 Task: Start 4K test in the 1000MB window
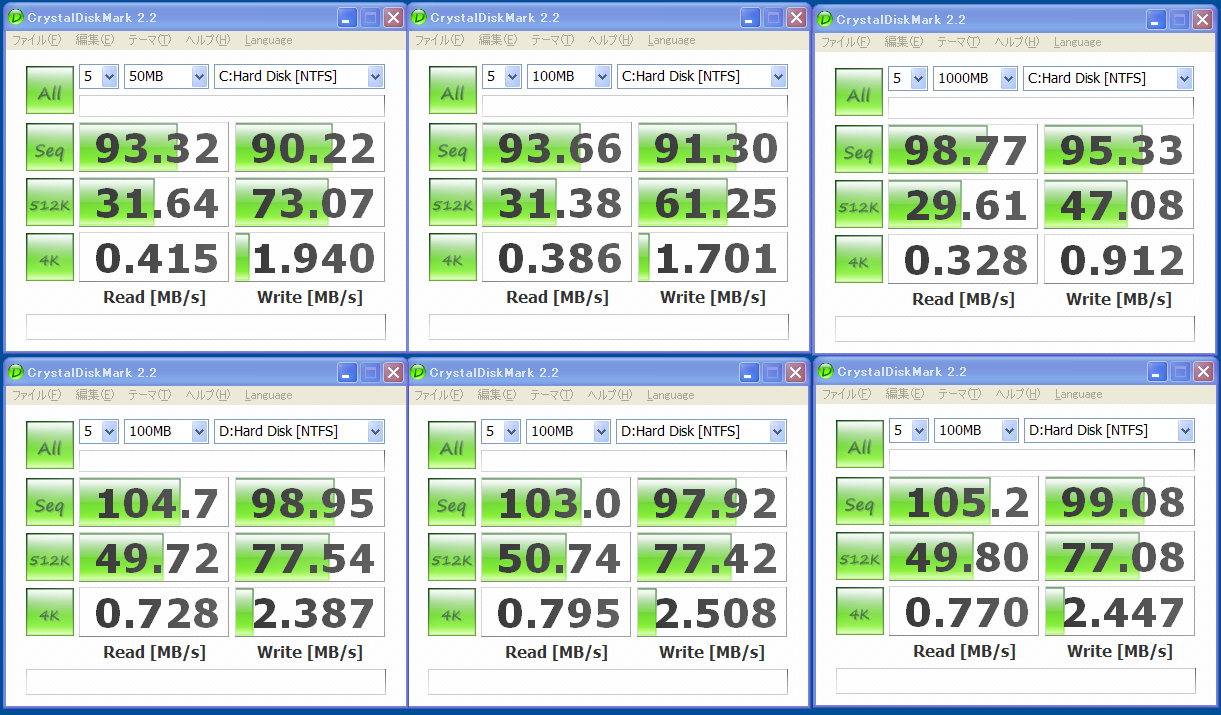coord(859,260)
